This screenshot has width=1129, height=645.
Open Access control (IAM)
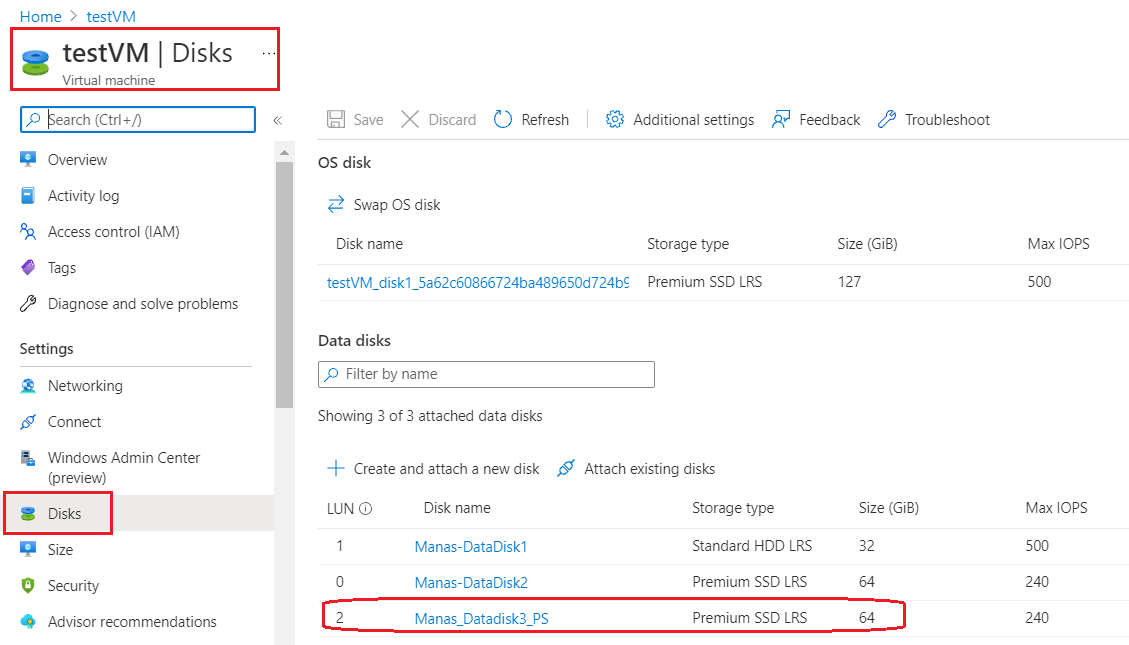click(114, 232)
